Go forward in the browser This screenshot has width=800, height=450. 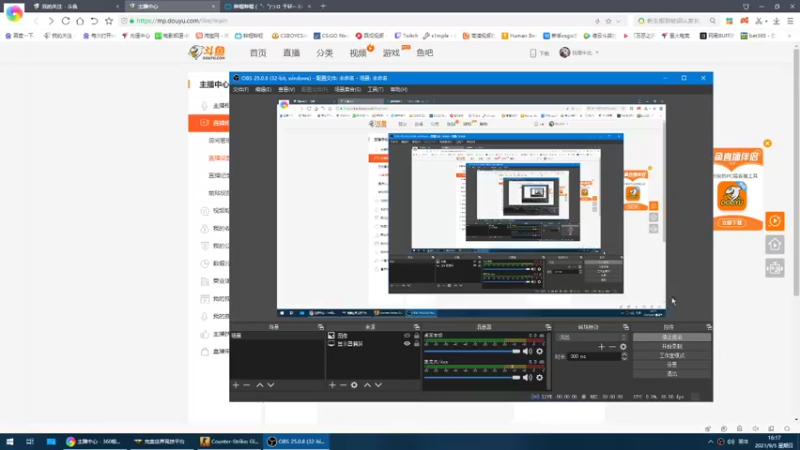point(51,21)
